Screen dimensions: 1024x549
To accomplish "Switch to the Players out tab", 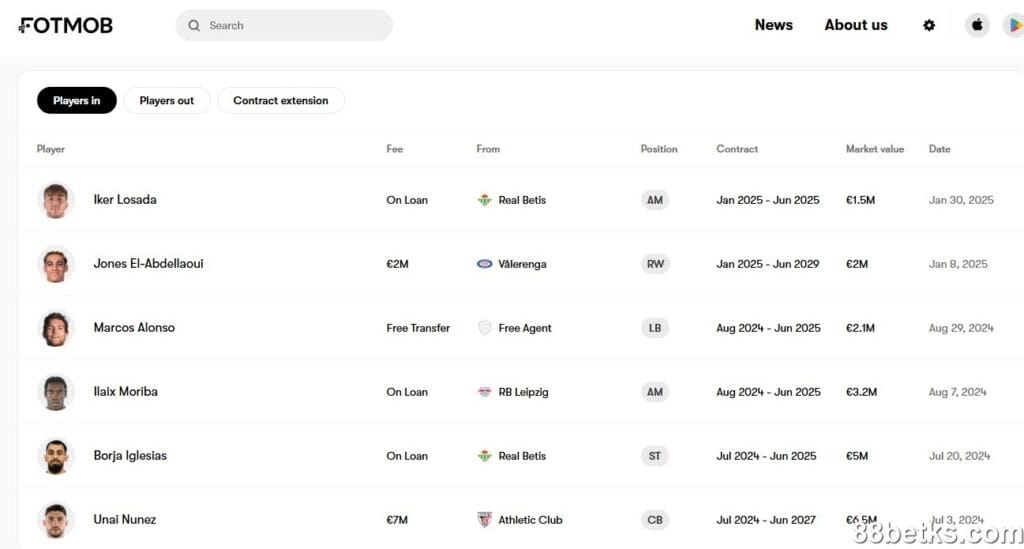I will [x=167, y=101].
